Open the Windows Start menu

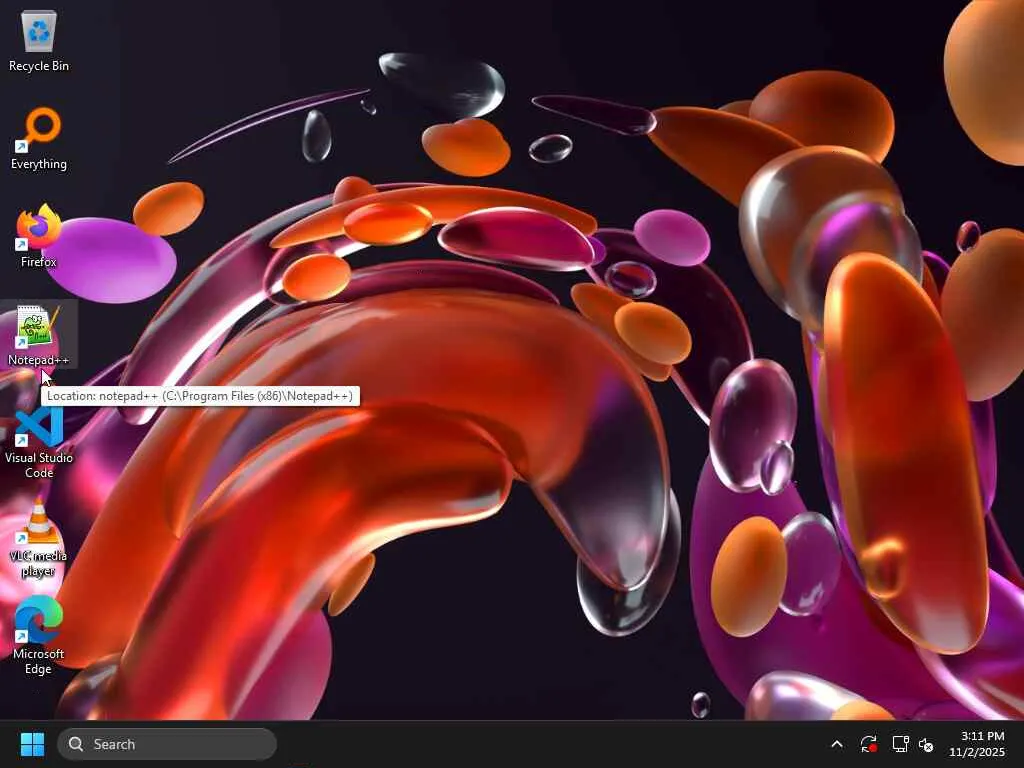coord(32,744)
